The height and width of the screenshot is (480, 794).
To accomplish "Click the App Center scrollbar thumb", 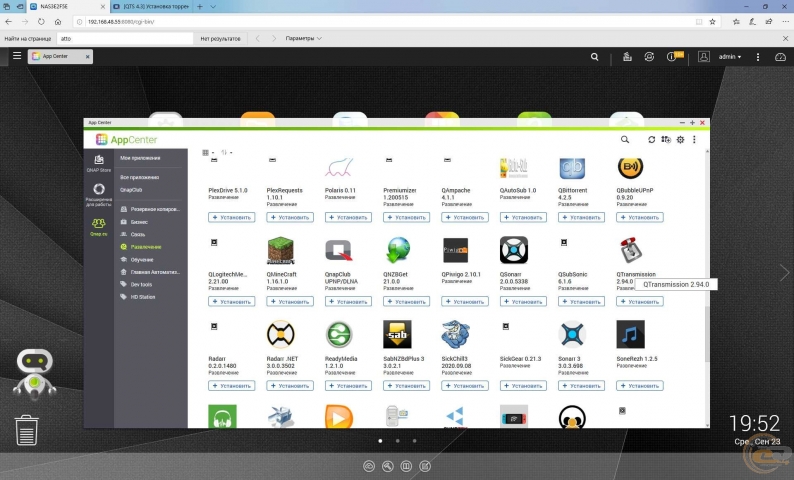I will tap(706, 334).
